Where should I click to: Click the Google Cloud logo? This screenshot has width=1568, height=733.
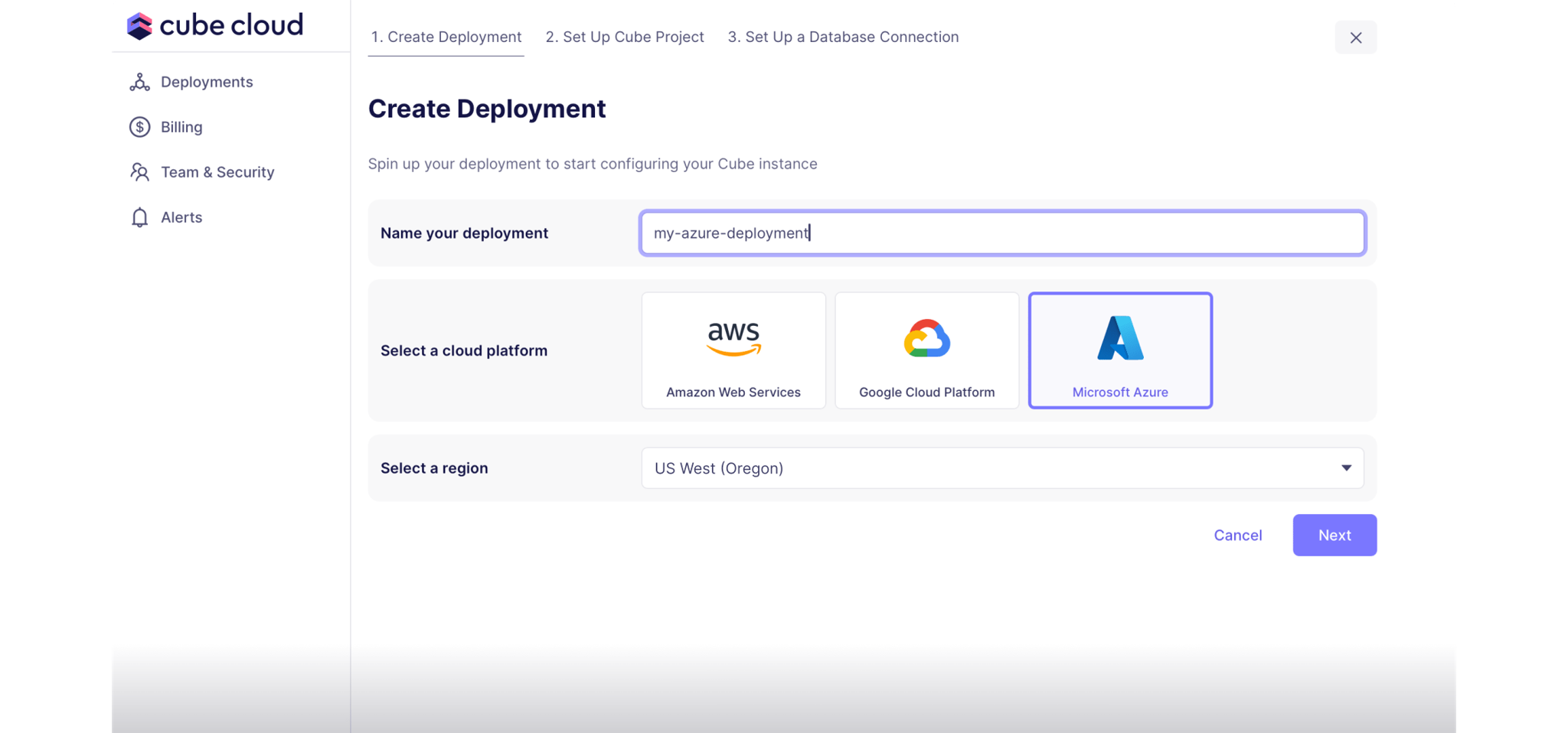tap(926, 339)
